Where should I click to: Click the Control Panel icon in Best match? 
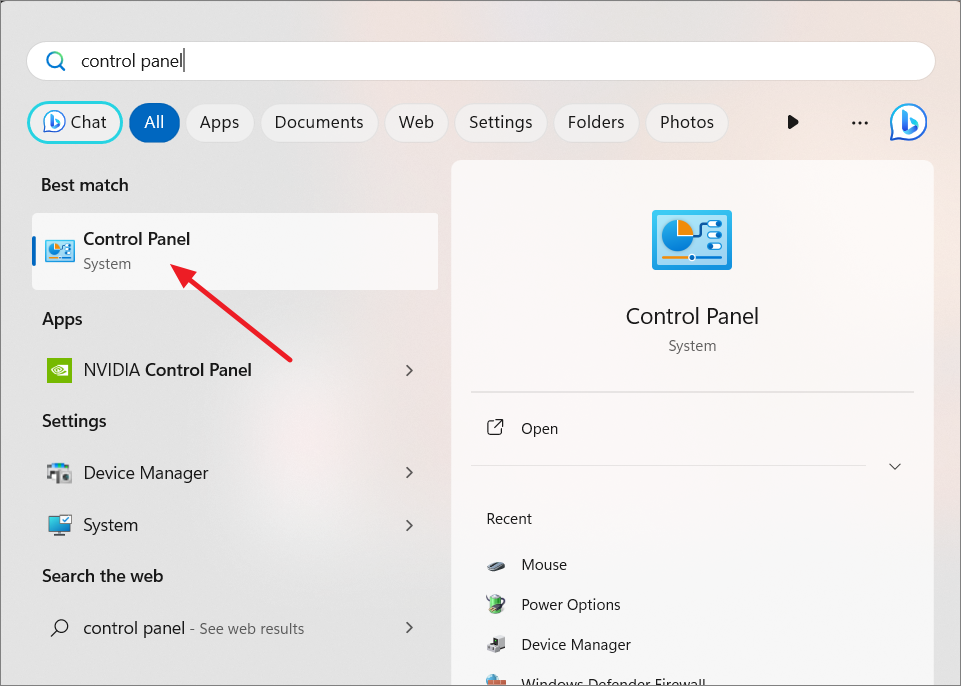(60, 251)
